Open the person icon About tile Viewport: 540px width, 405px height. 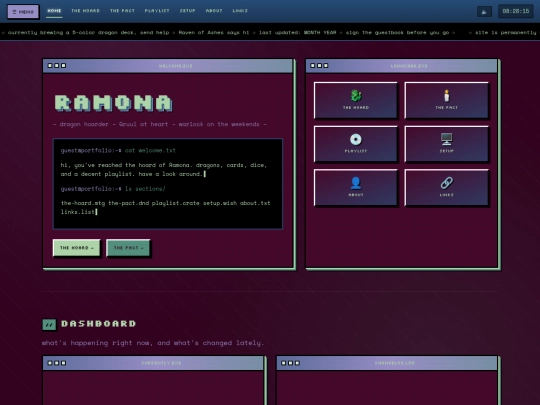coord(356,187)
